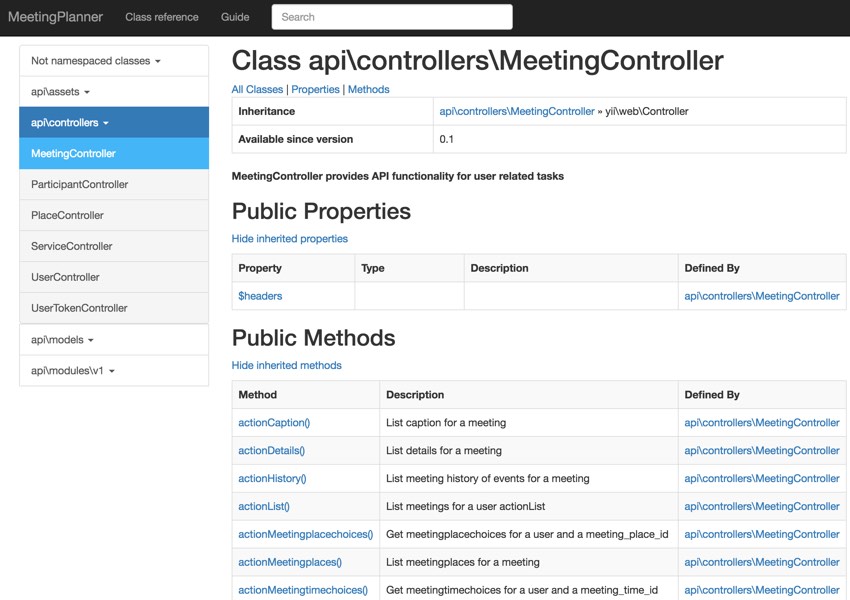Viewport: 850px width, 600px height.
Task: Open the All Classes link
Action: 257,89
